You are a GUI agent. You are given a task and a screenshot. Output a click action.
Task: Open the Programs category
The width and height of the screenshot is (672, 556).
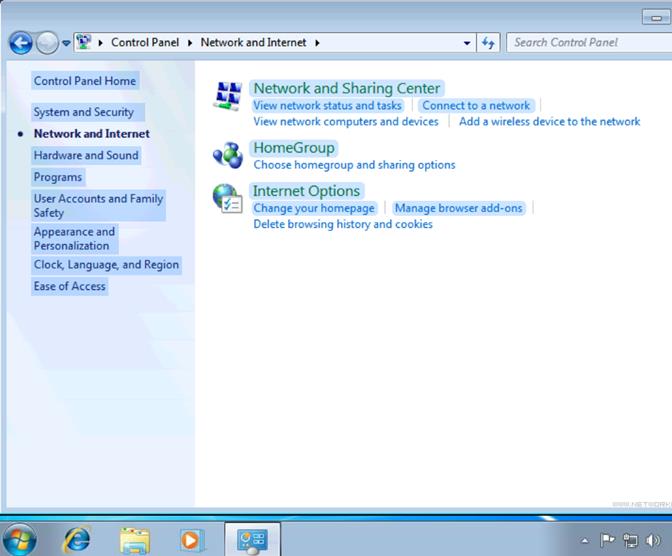[58, 177]
